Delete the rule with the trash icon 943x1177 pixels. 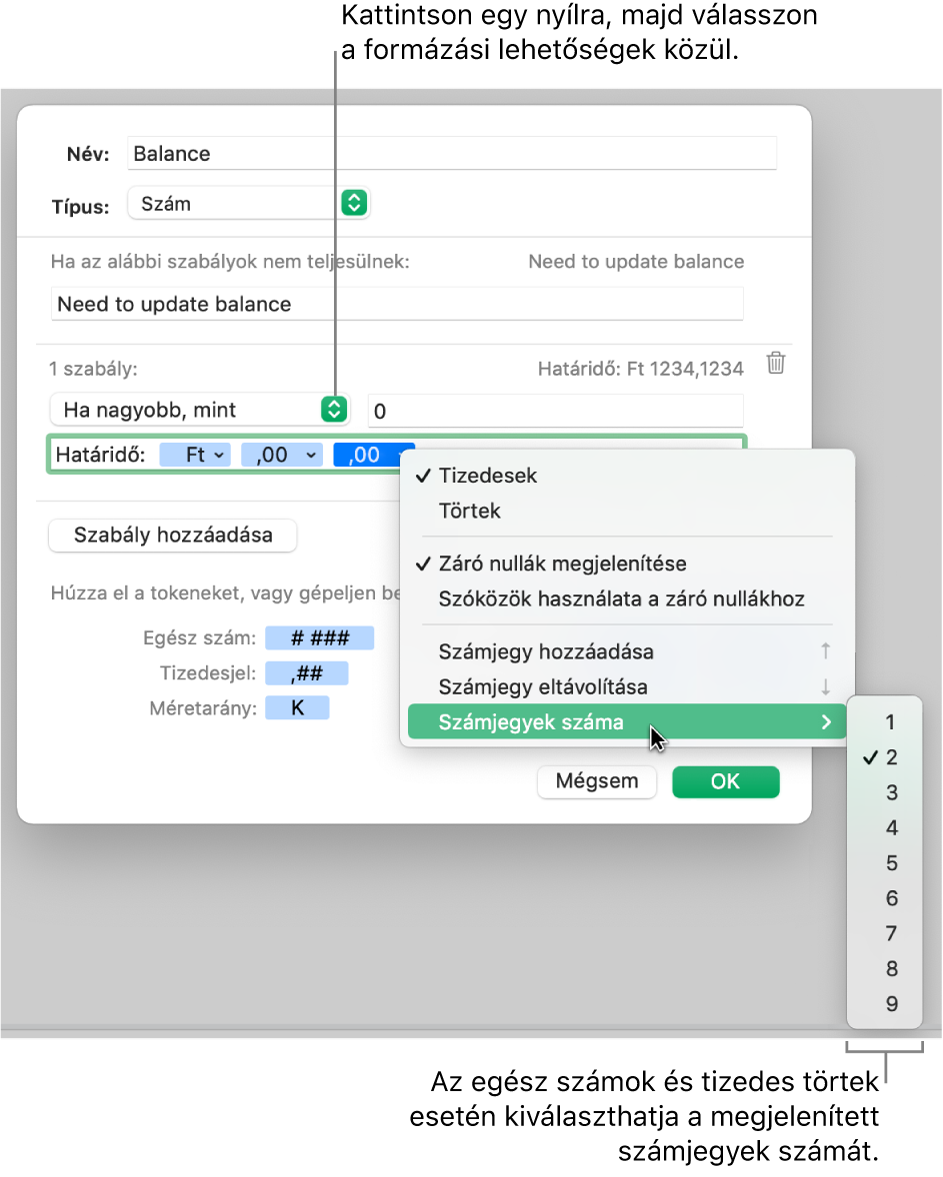point(776,363)
